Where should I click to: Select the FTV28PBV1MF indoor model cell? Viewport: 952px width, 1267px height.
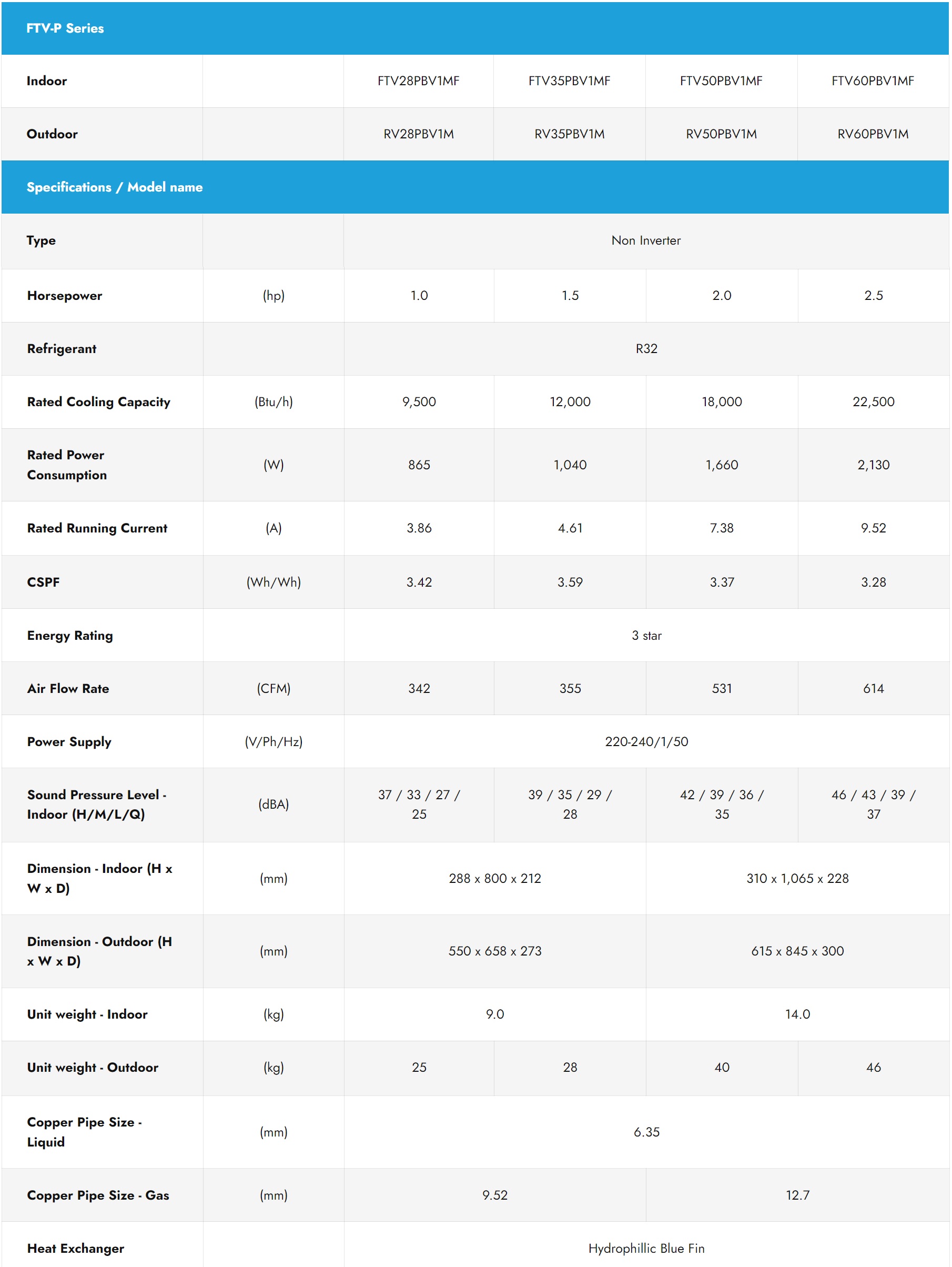tap(419, 81)
